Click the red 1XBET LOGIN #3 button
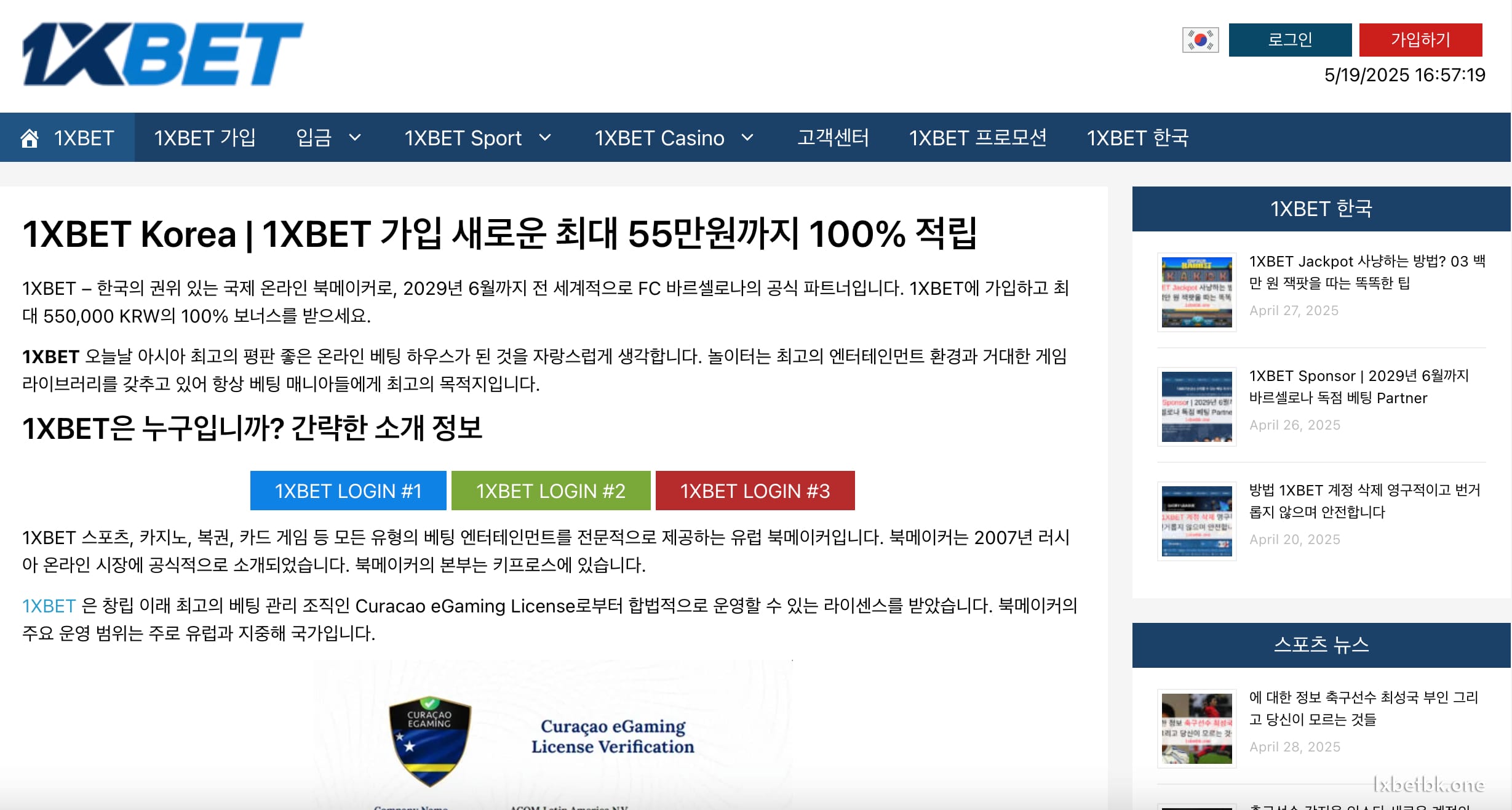The image size is (1512, 810). 755,491
